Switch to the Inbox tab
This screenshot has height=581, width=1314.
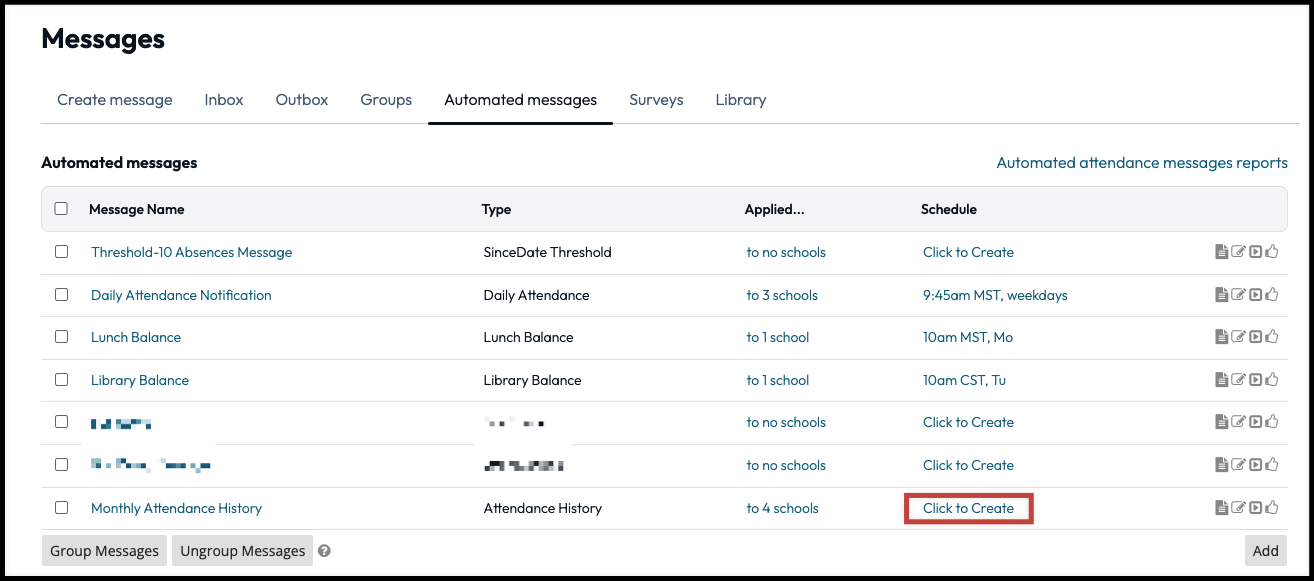tap(224, 100)
